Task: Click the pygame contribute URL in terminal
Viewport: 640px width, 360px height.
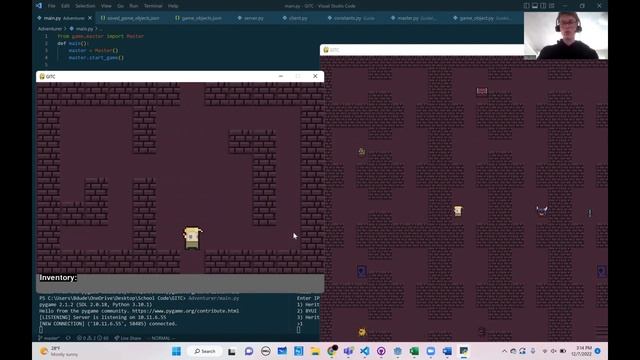Action: tap(186, 311)
